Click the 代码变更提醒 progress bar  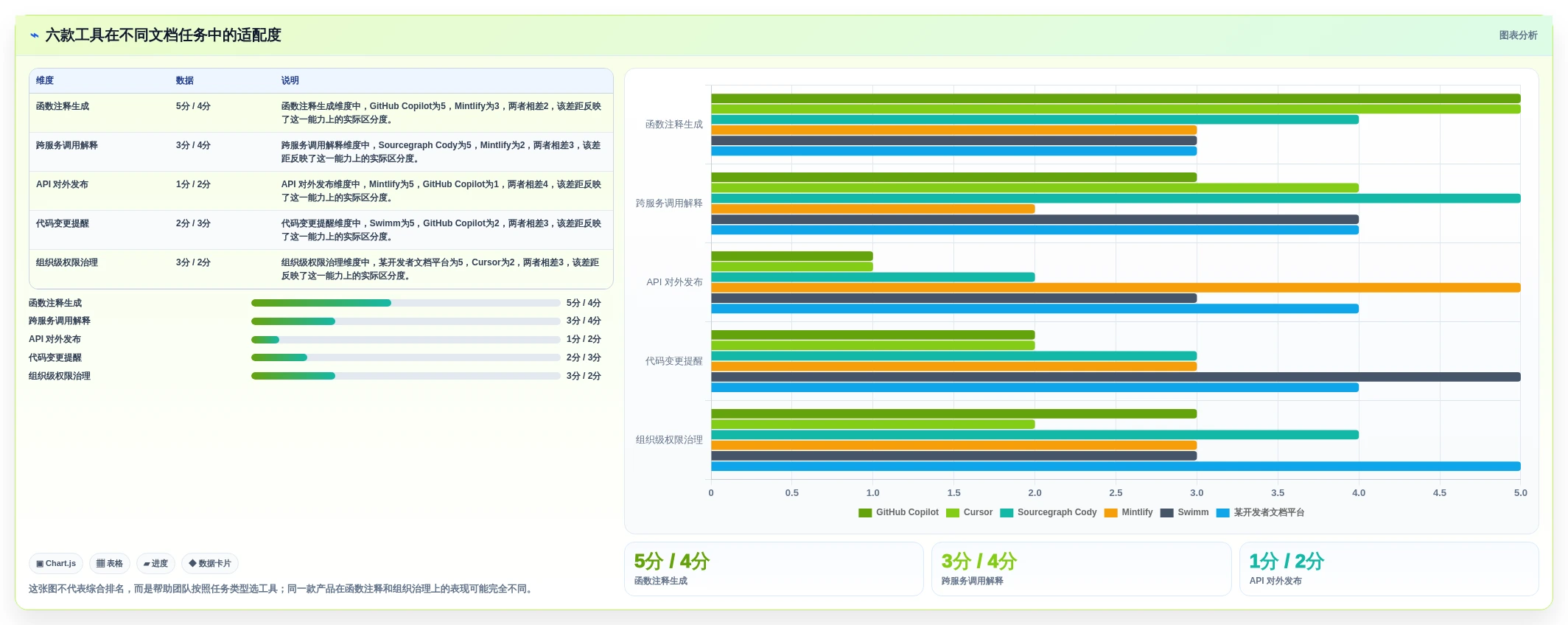406,357
